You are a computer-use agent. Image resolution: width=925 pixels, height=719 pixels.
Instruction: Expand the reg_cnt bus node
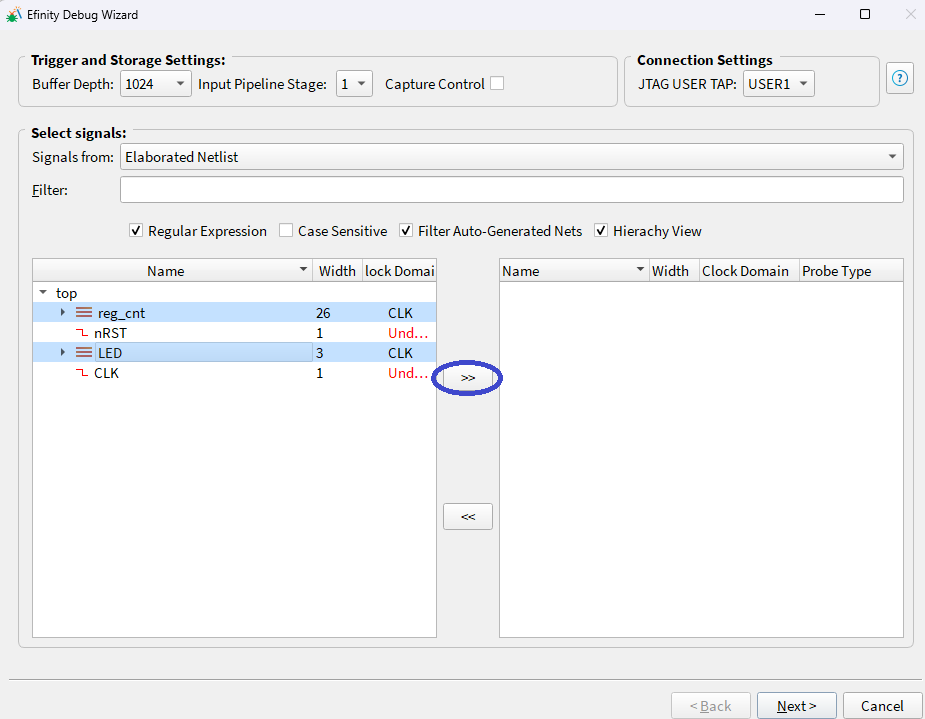point(63,313)
